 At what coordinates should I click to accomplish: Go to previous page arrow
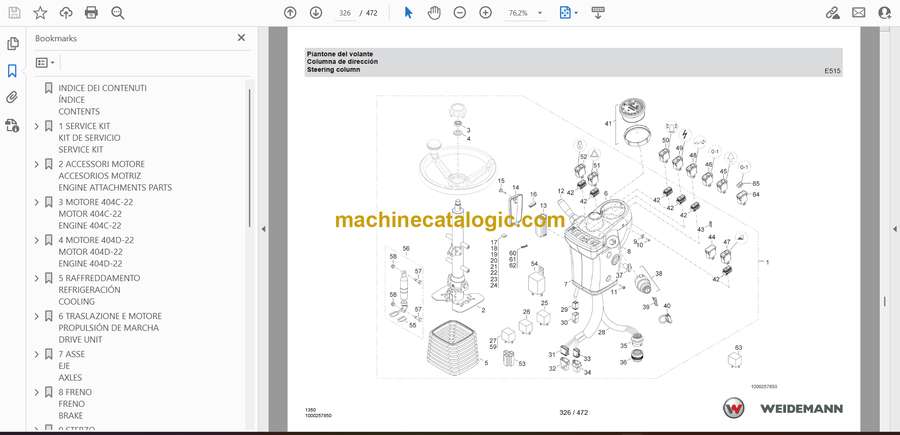click(x=290, y=13)
